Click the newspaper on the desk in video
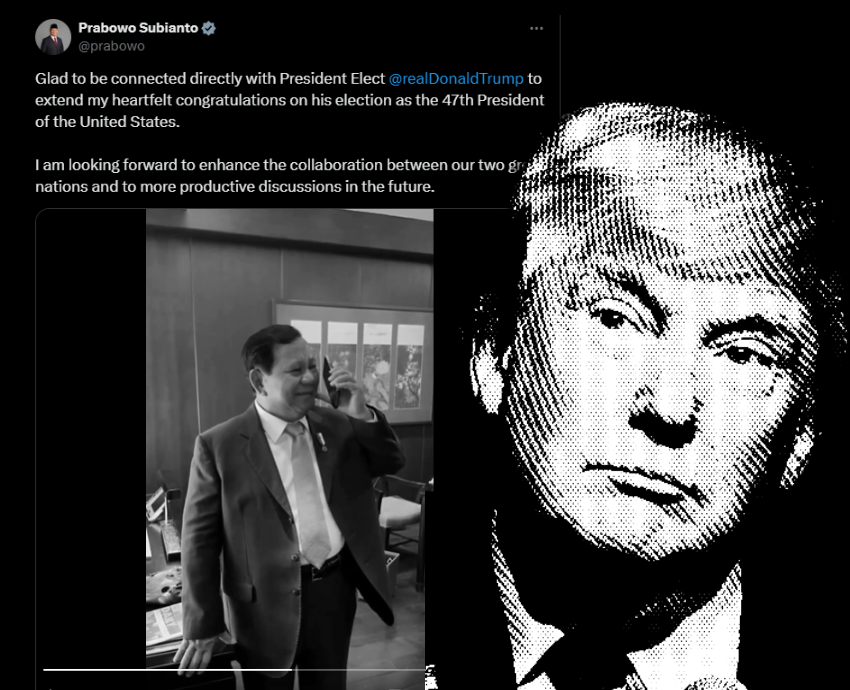Viewport: 850px width, 690px height. point(164,624)
